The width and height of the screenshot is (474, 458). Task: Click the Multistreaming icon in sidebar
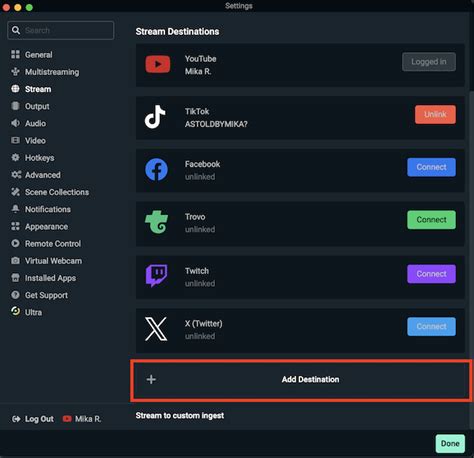click(15, 72)
